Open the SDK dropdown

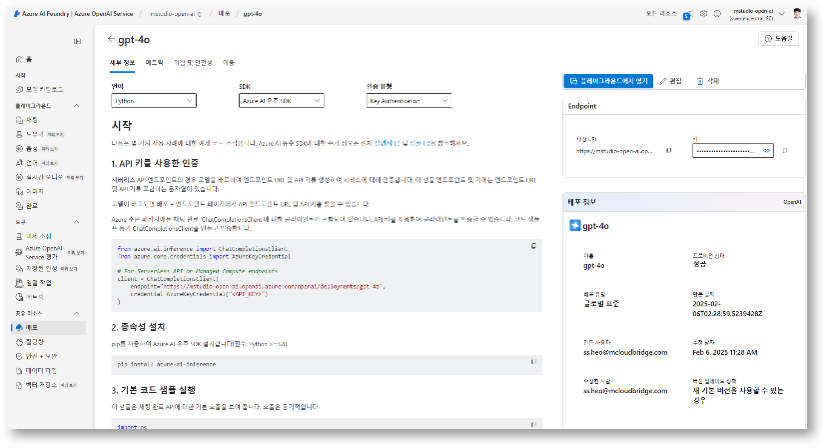pyautogui.click(x=281, y=101)
